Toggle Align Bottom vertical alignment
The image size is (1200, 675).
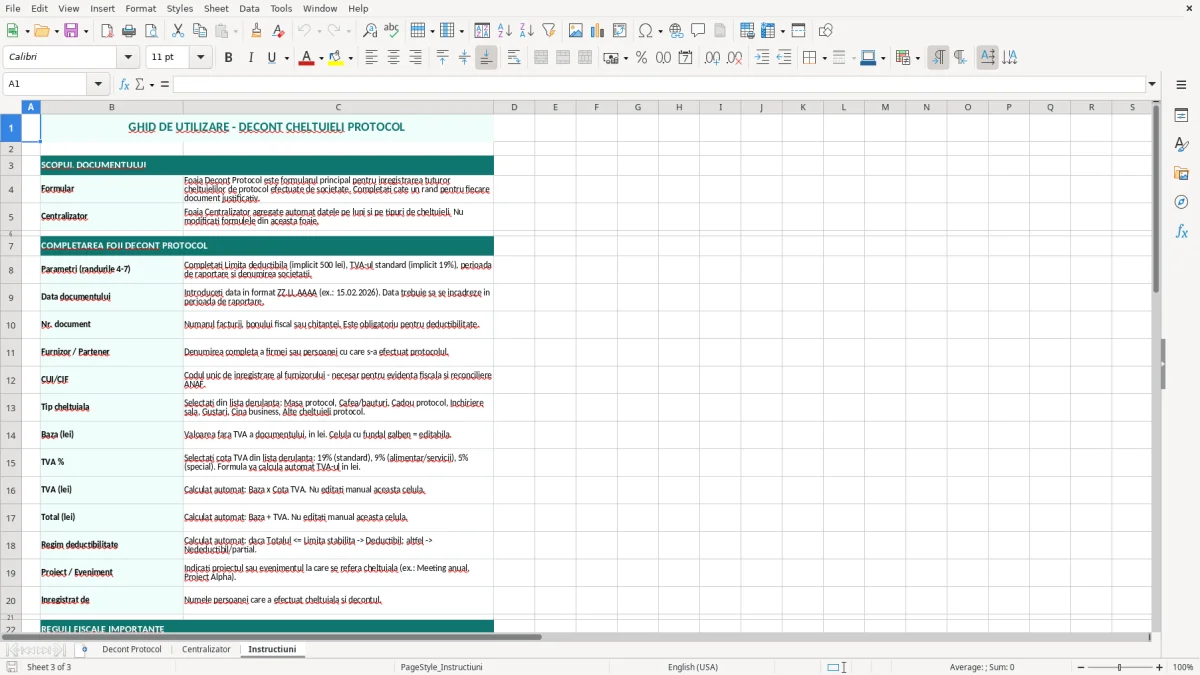click(x=486, y=58)
